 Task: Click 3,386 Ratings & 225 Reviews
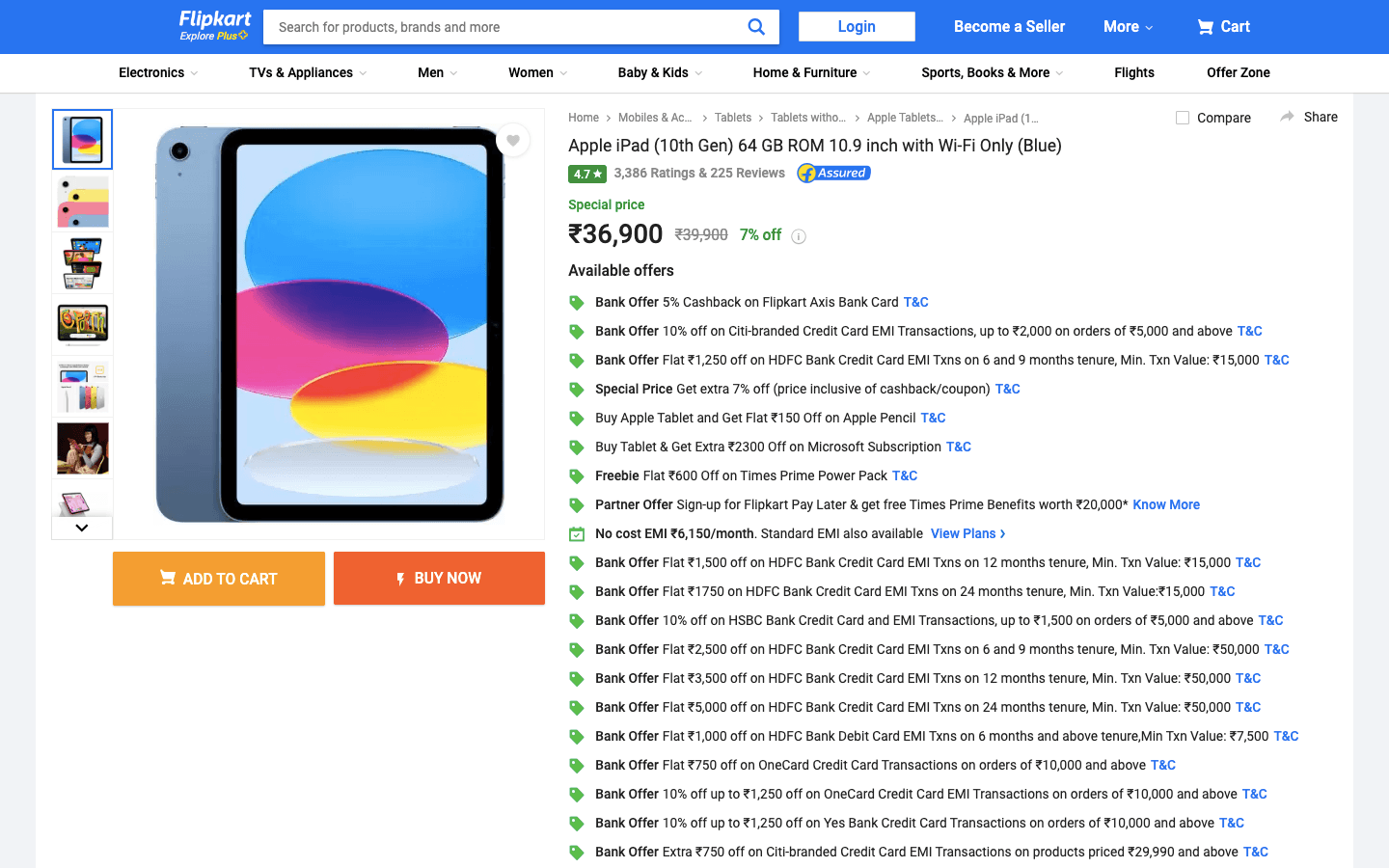point(699,174)
